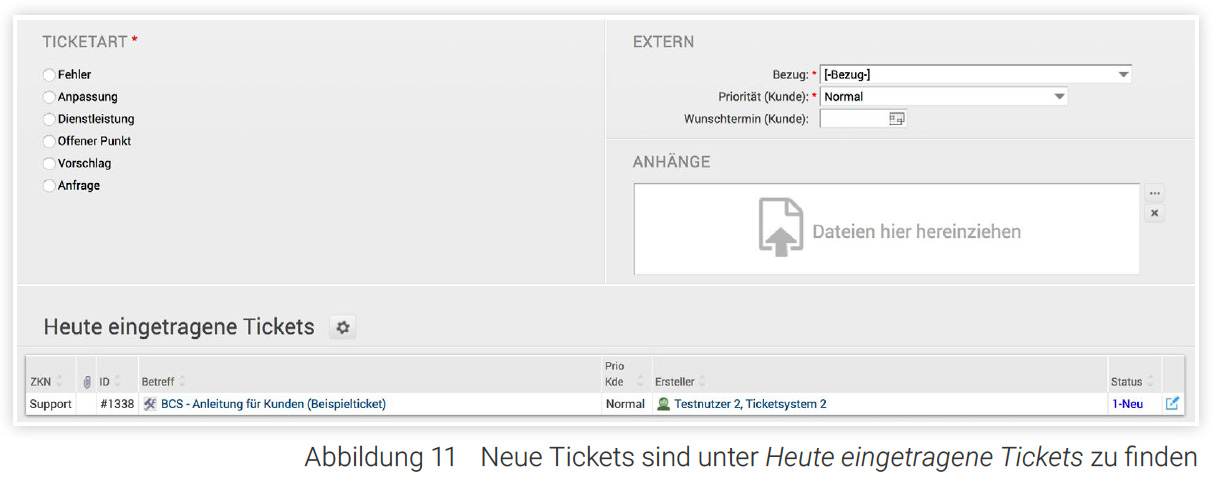Sort by the Betreff column header
Screen dimensions: 1214x477
coord(159,382)
